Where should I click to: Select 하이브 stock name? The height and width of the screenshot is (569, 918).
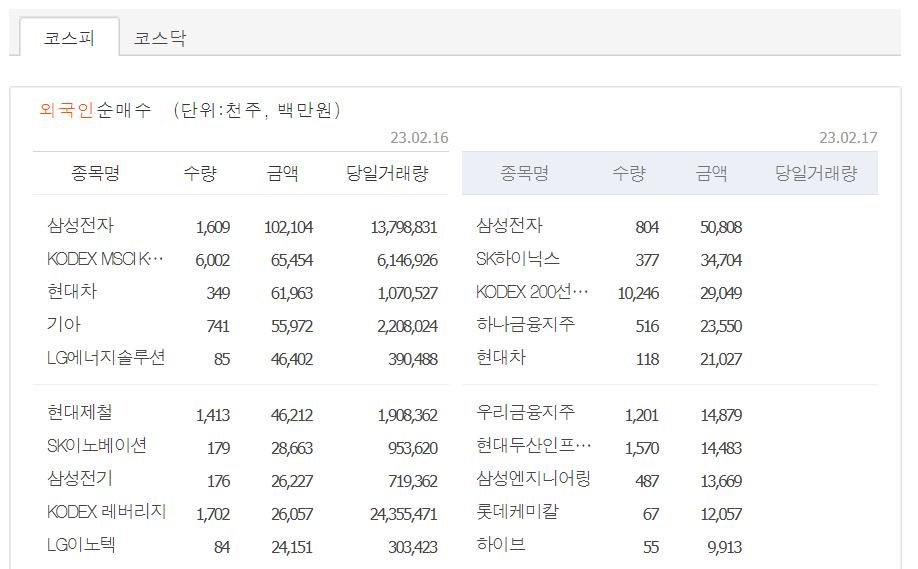(501, 544)
